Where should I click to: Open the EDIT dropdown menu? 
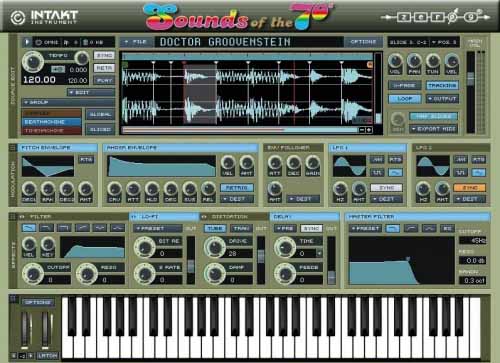[x=91, y=92]
